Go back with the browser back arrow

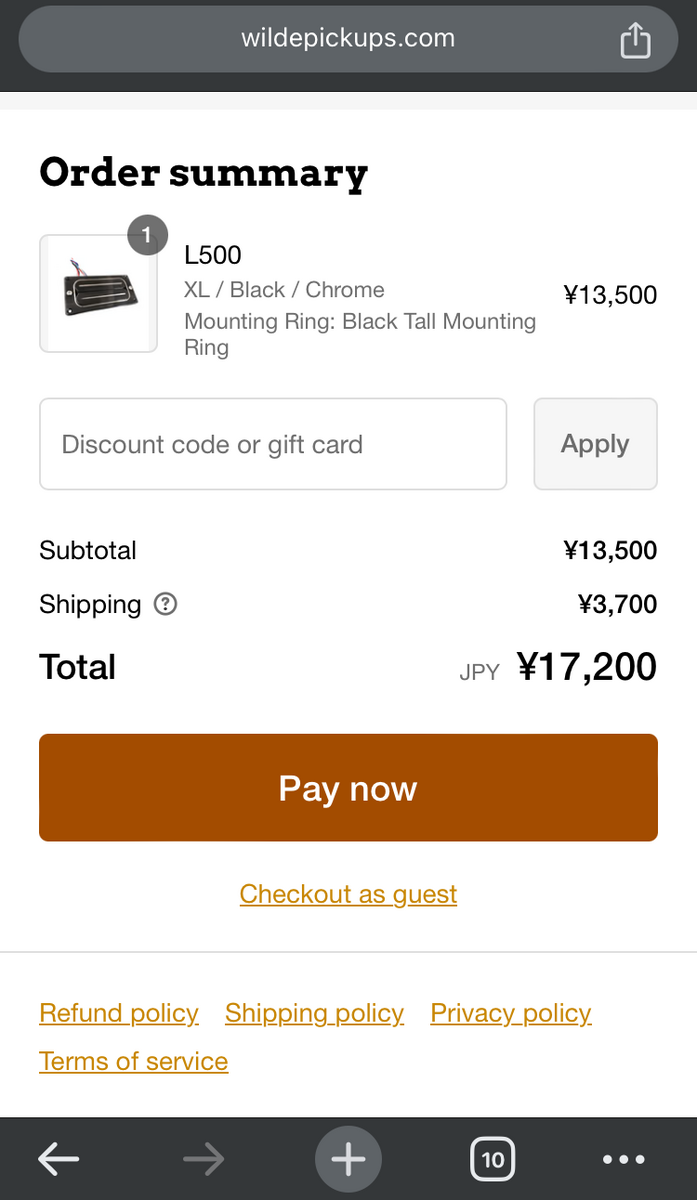coord(59,1160)
